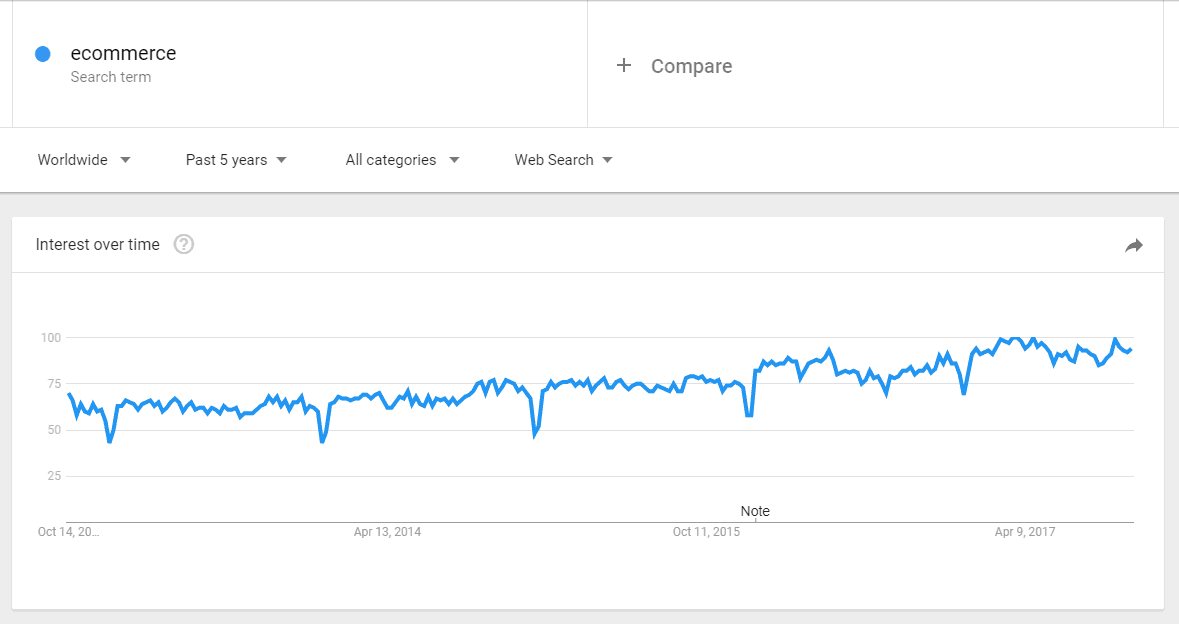1179x624 pixels.
Task: Open the Worldwide region dropdown
Action: (84, 160)
